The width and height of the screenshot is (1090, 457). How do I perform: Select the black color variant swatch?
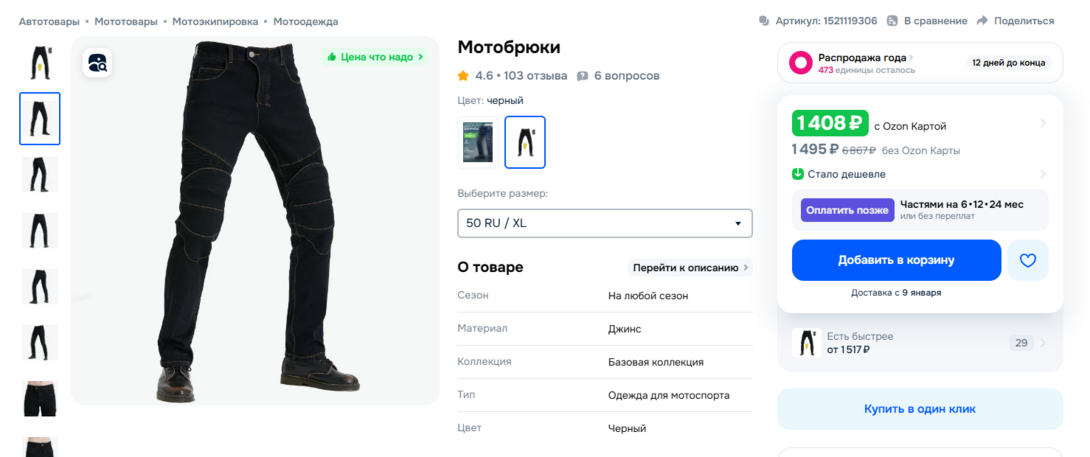coord(525,142)
